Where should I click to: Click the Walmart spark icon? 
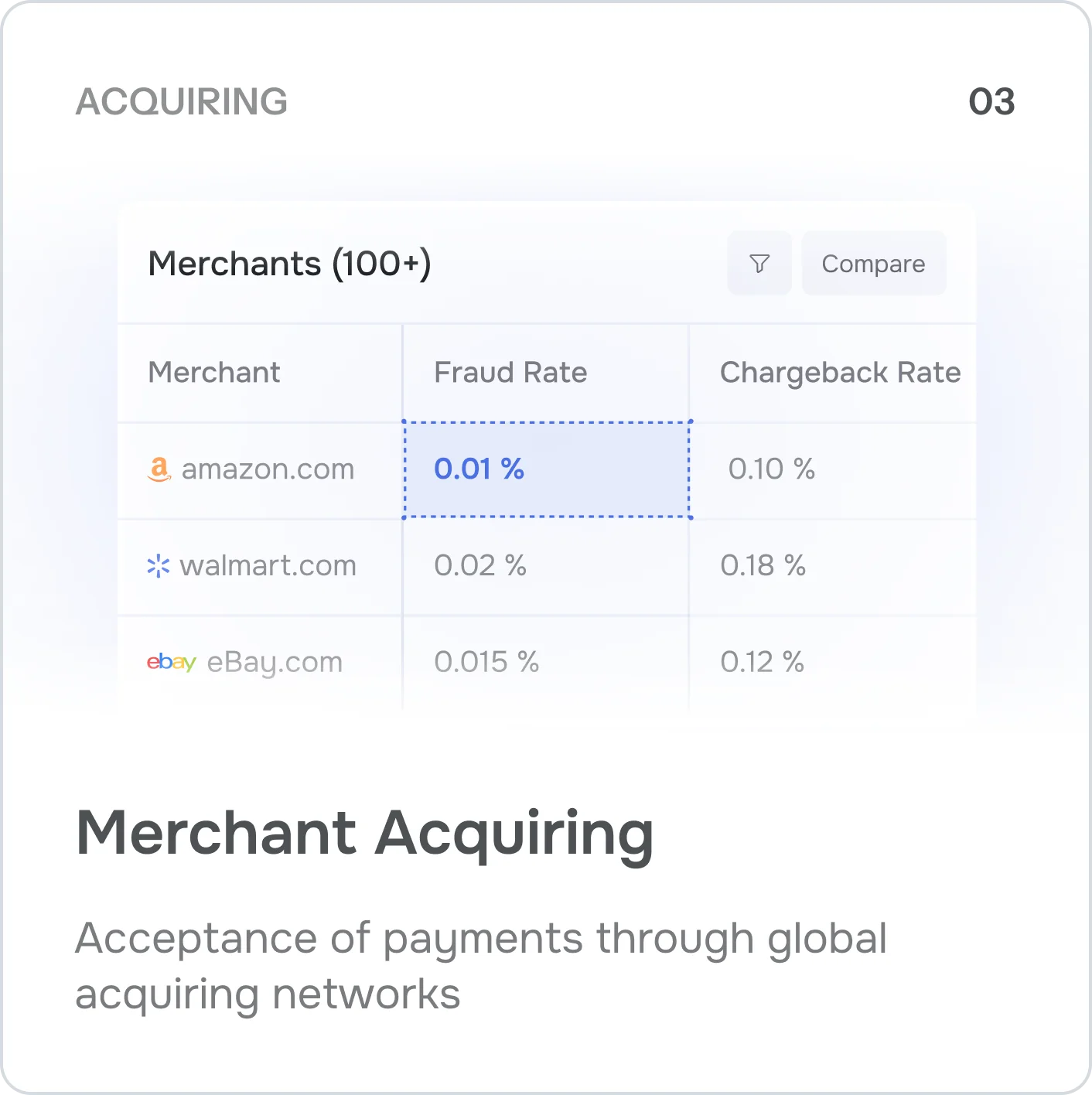[159, 566]
